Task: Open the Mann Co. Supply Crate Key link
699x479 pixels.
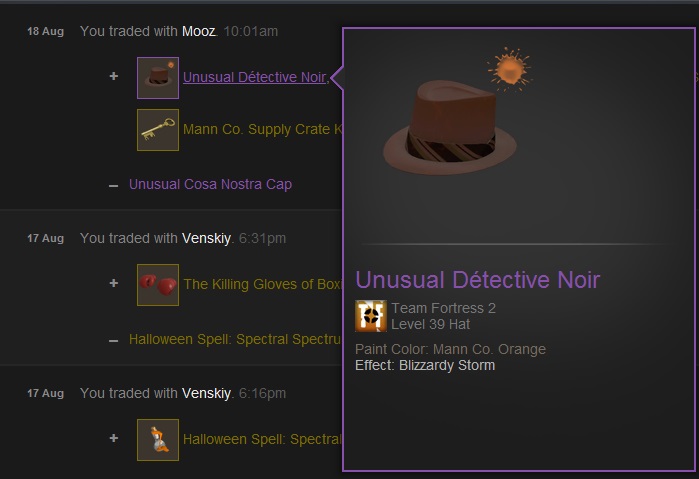Action: click(262, 129)
